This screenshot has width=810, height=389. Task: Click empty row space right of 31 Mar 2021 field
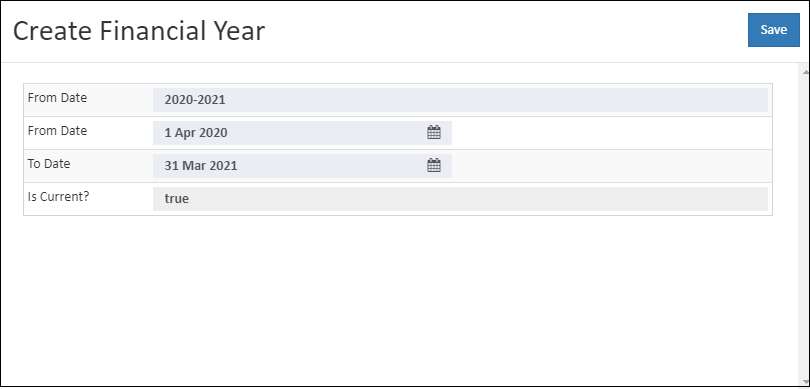612,166
